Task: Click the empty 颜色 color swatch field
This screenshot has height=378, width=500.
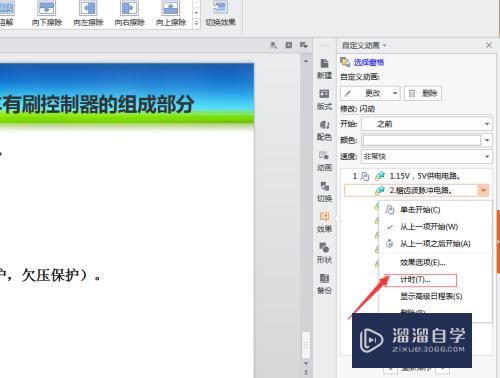Action: (421, 140)
